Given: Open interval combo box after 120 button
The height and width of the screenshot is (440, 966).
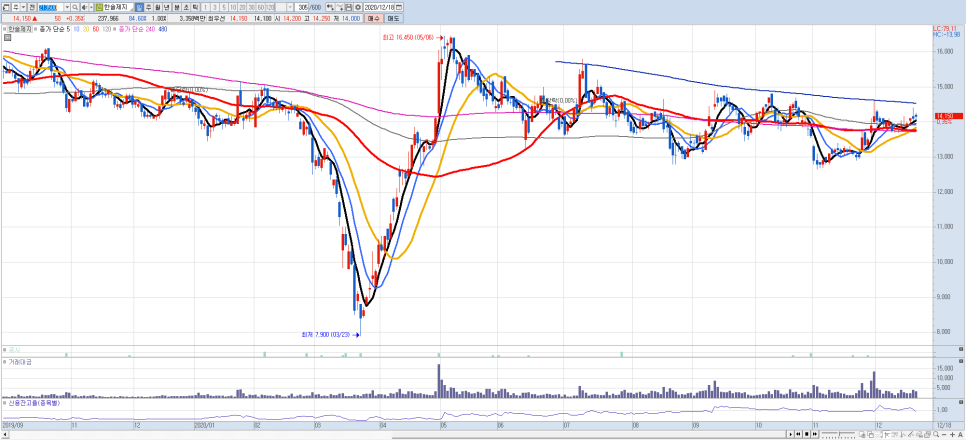Looking at the screenshot, I should click(284, 7).
